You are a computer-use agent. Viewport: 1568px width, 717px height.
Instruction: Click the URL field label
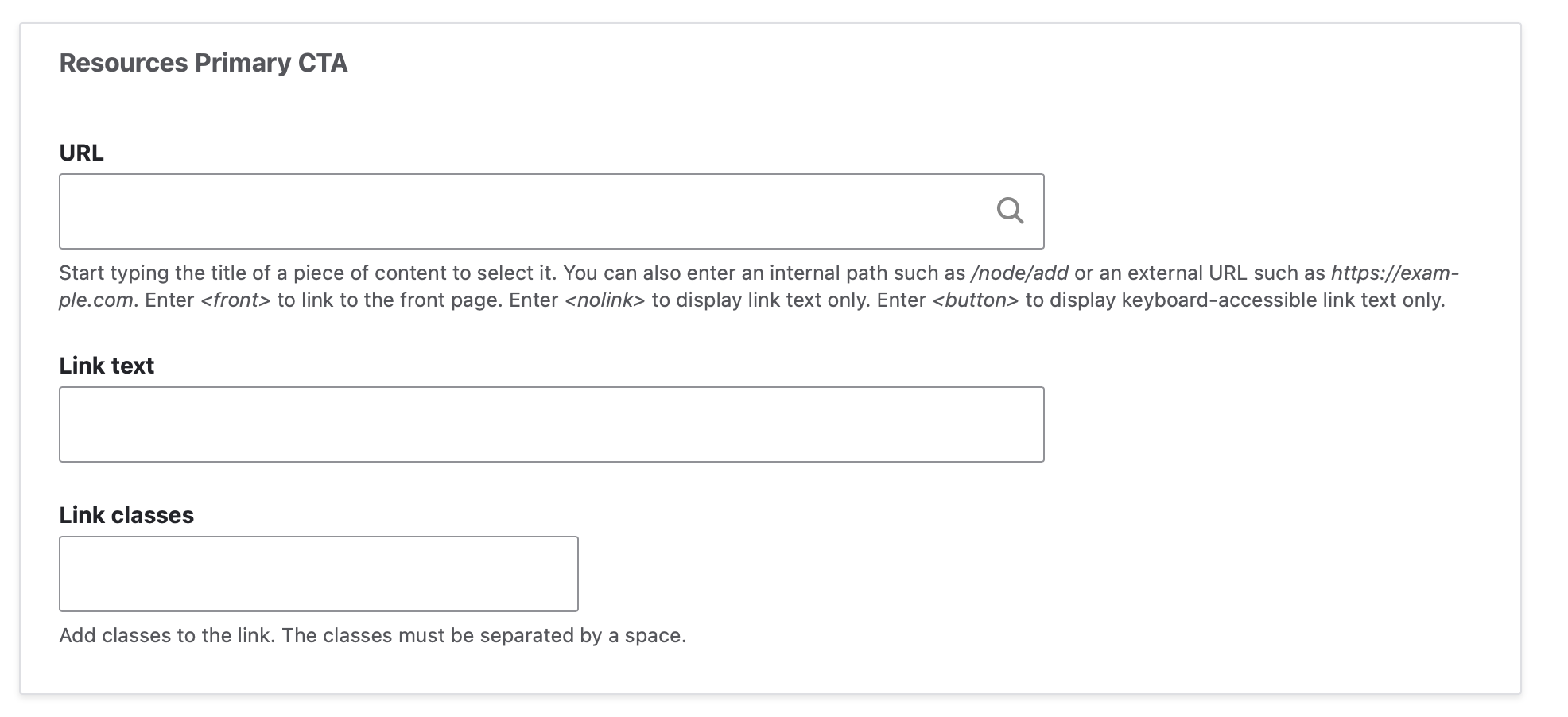(x=81, y=153)
